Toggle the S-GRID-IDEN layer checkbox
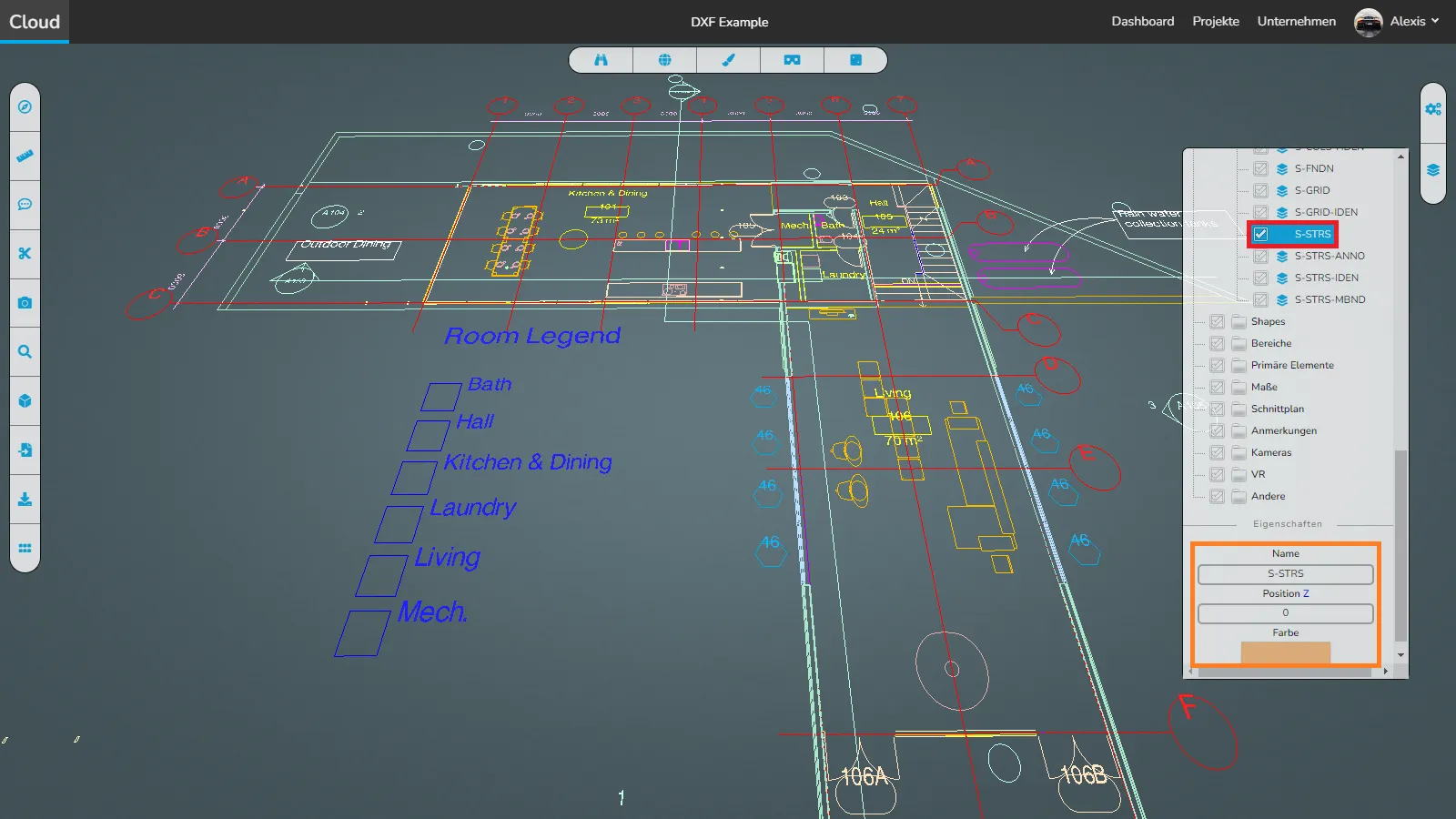 [x=1260, y=212]
